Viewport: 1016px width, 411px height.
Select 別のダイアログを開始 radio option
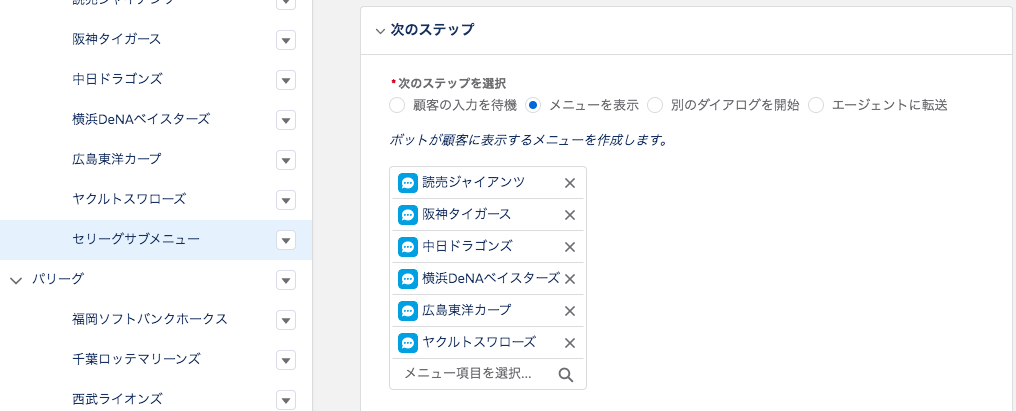click(655, 105)
